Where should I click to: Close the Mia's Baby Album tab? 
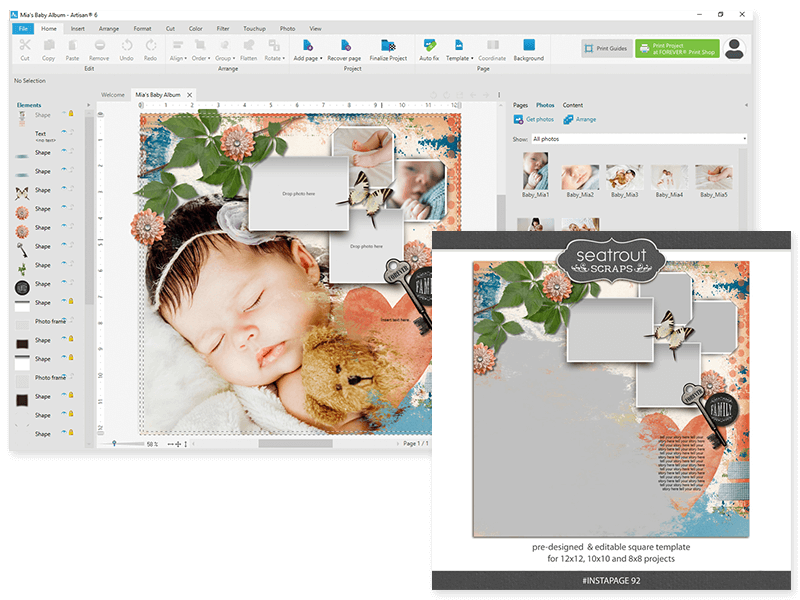pyautogui.click(x=189, y=95)
